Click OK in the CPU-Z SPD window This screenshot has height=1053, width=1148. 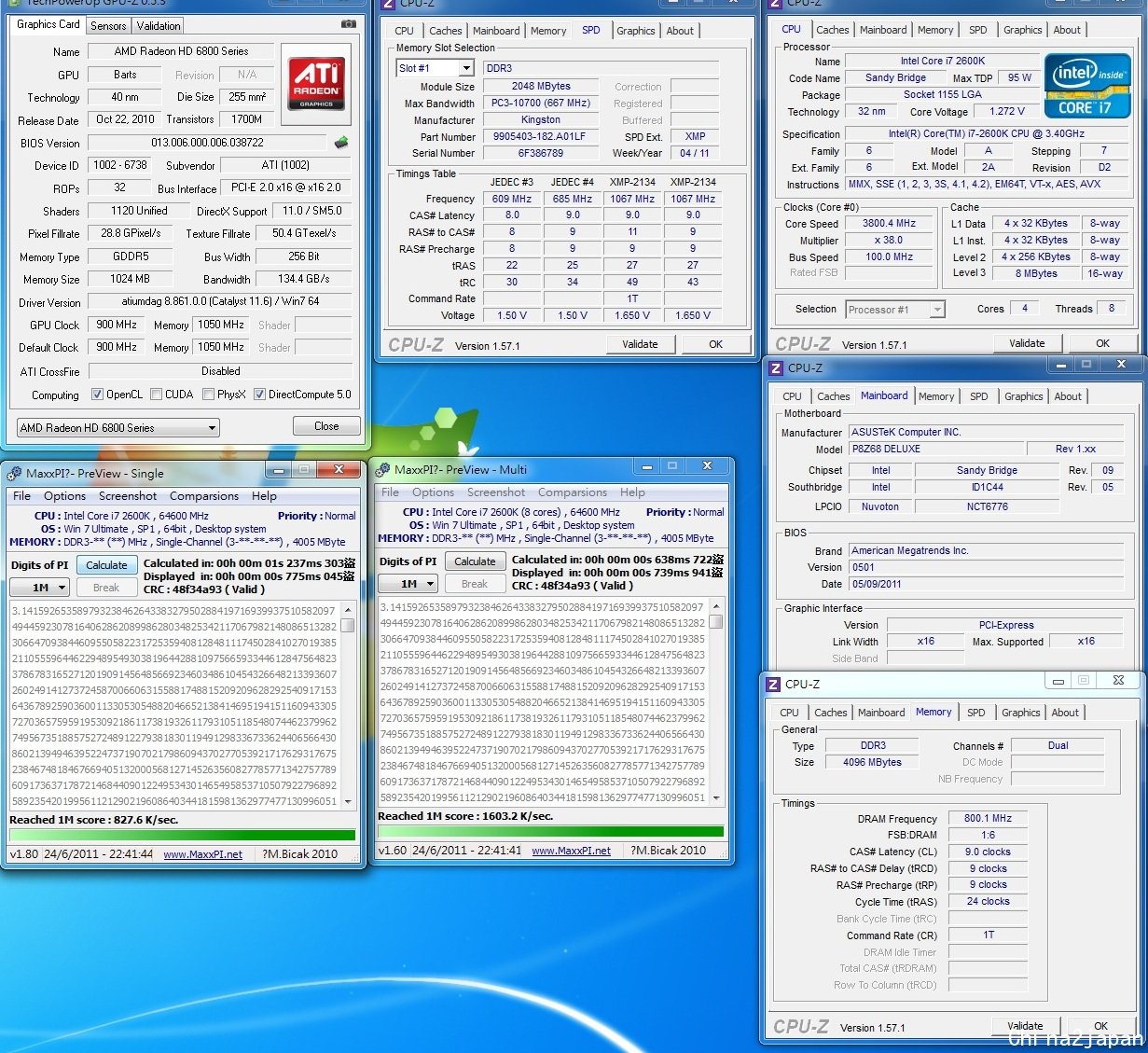pyautogui.click(x=715, y=344)
